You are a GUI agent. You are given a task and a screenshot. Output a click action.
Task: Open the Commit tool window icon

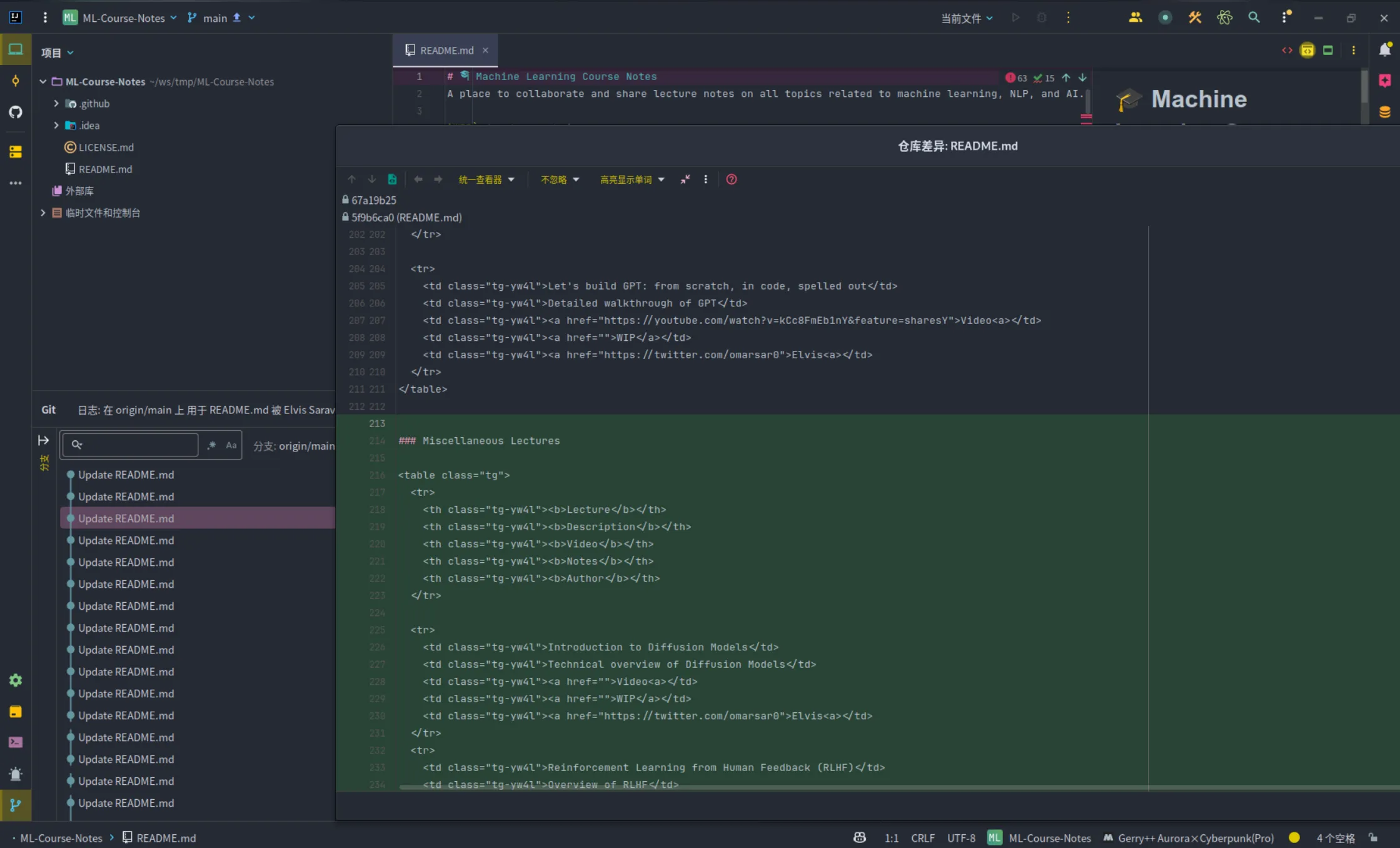pyautogui.click(x=16, y=81)
